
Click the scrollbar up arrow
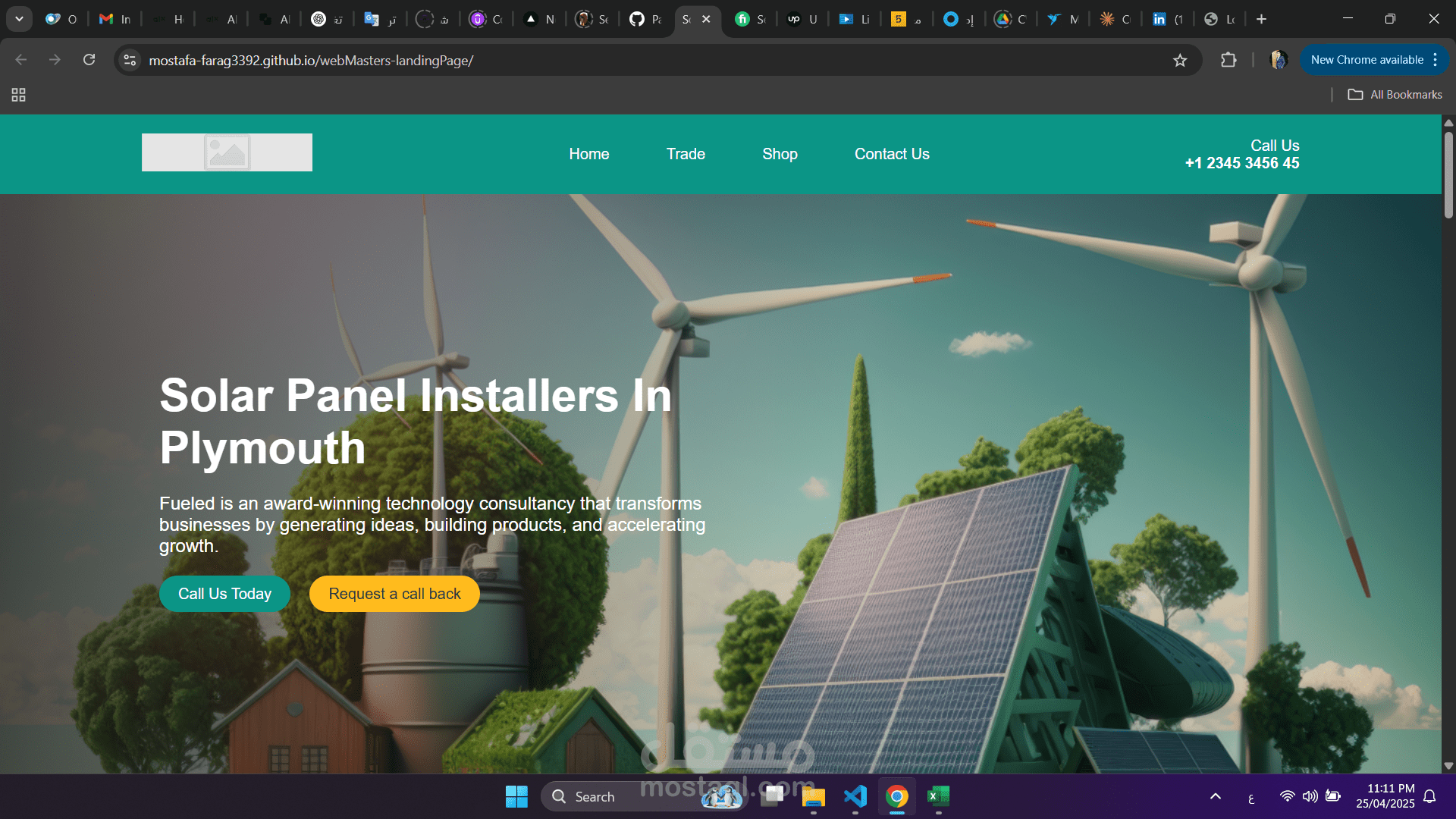click(1448, 121)
